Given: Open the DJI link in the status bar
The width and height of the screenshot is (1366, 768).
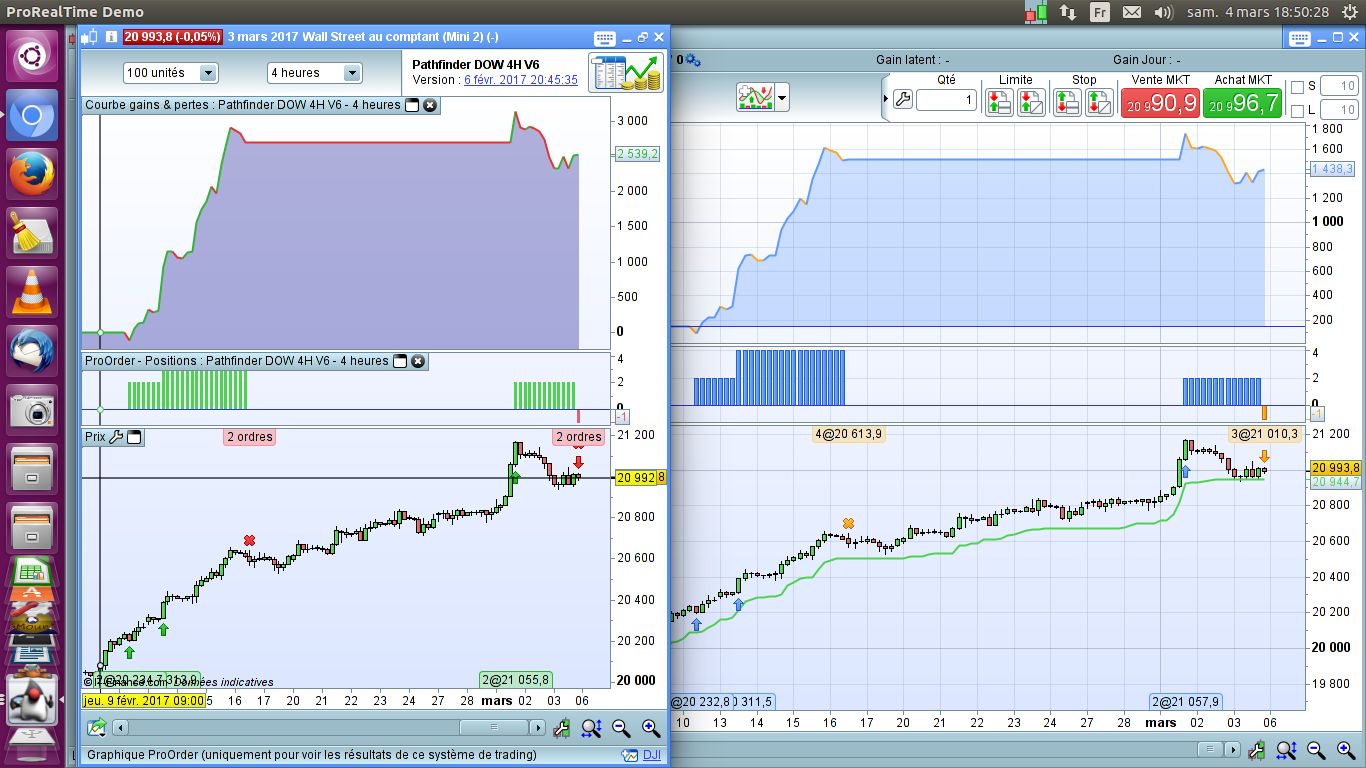Looking at the screenshot, I should click(651, 756).
